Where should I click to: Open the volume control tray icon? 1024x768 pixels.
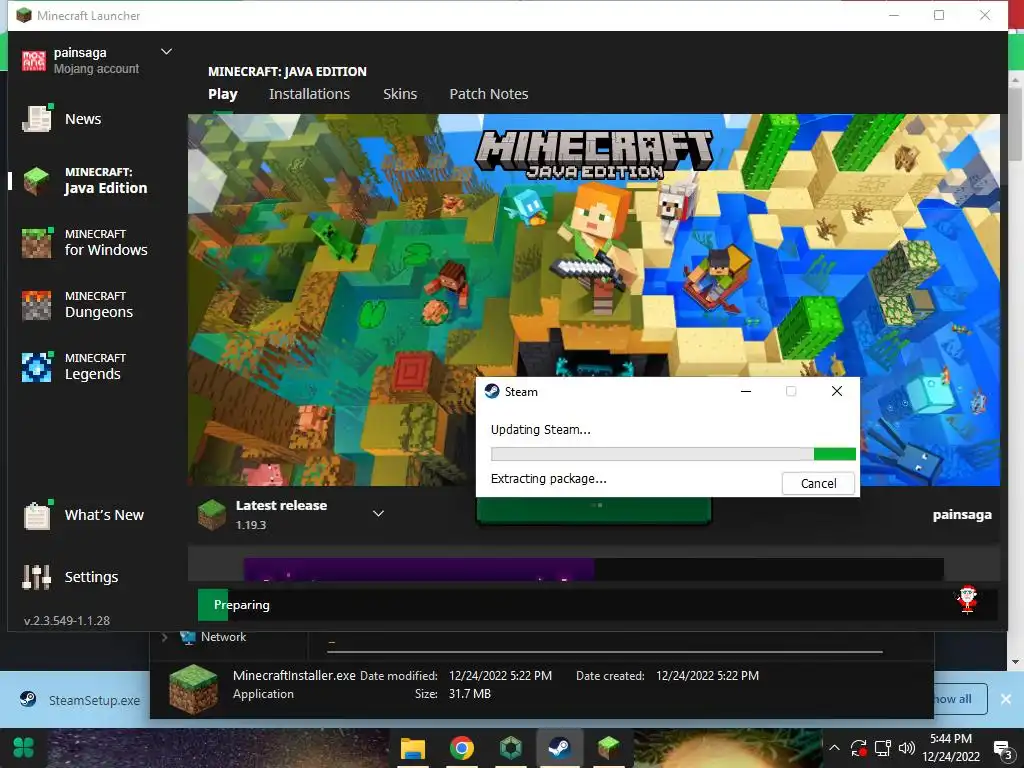906,748
